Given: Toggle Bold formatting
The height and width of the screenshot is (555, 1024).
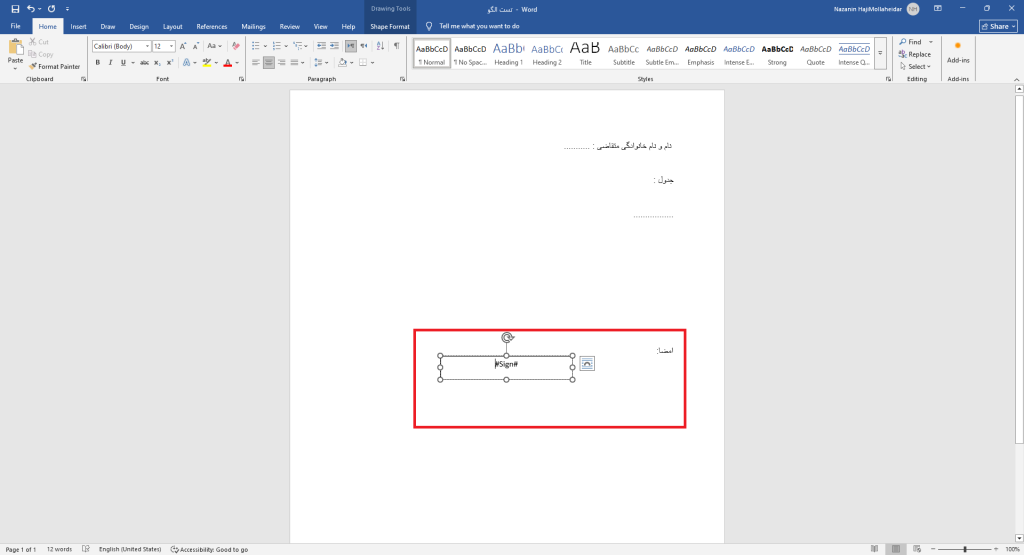Looking at the screenshot, I should 97,62.
